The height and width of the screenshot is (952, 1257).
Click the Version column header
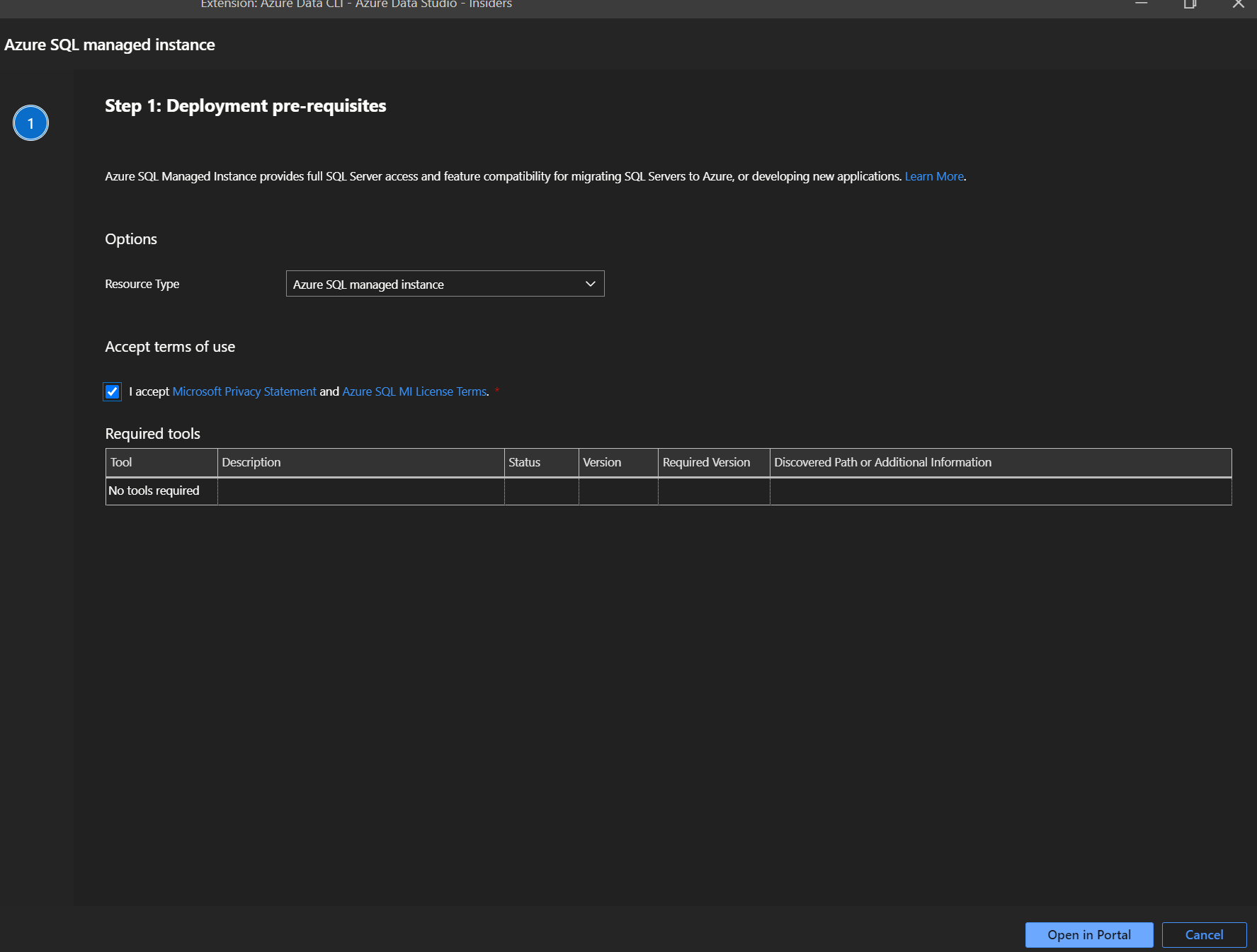coord(602,462)
